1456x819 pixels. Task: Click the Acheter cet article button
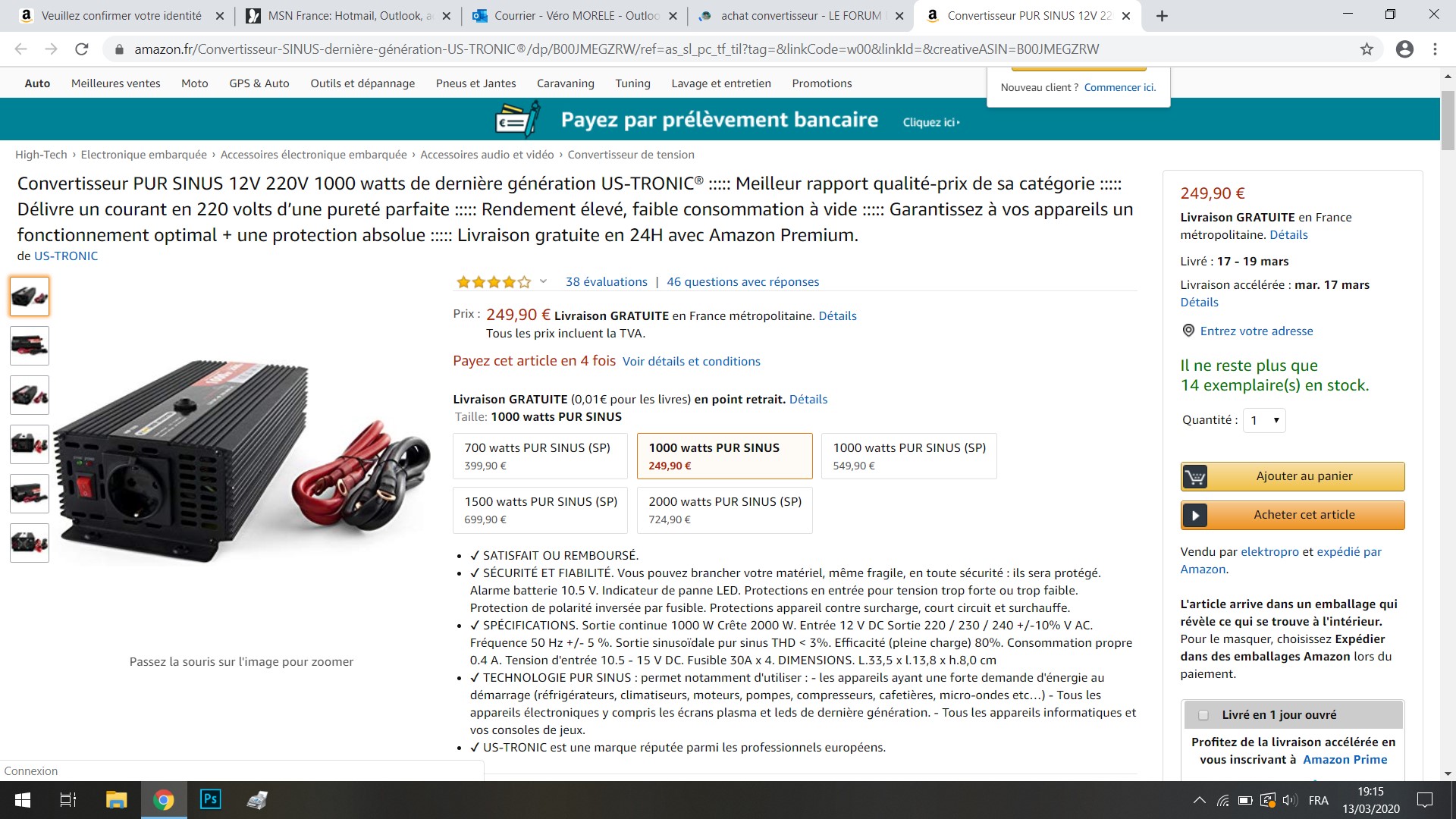[1292, 515]
